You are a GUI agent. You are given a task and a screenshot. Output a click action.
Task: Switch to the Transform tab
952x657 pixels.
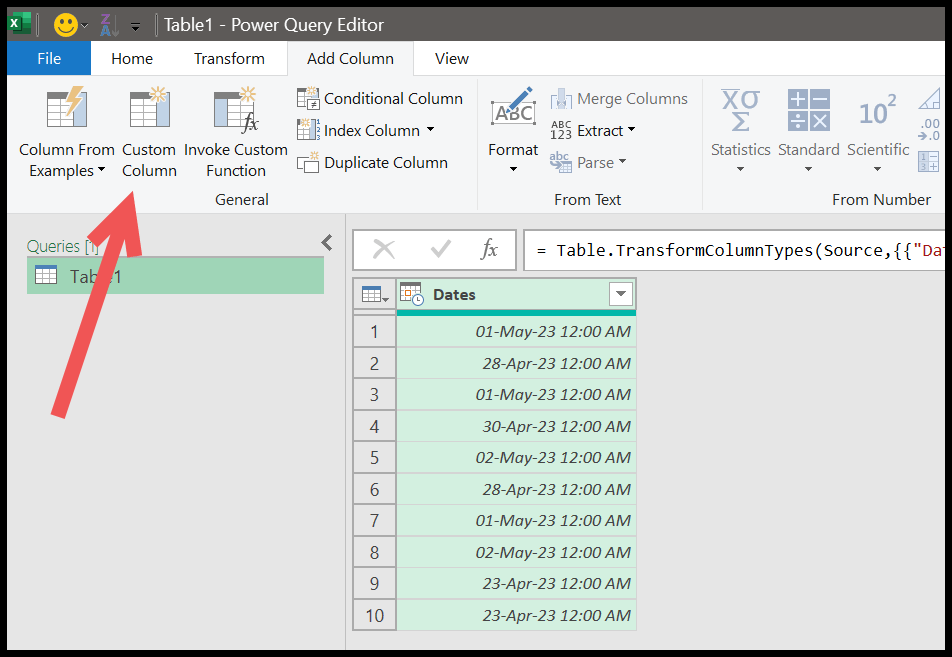tap(229, 58)
